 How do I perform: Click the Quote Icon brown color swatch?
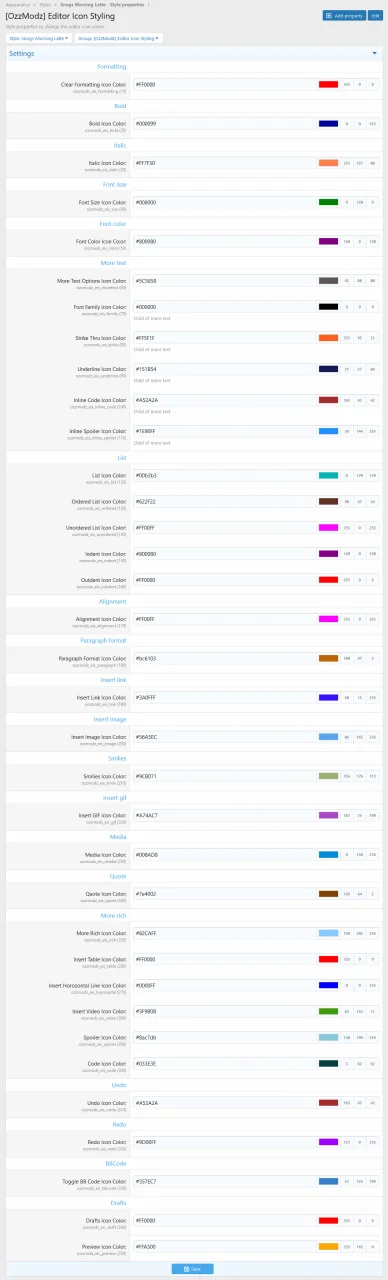coord(328,893)
